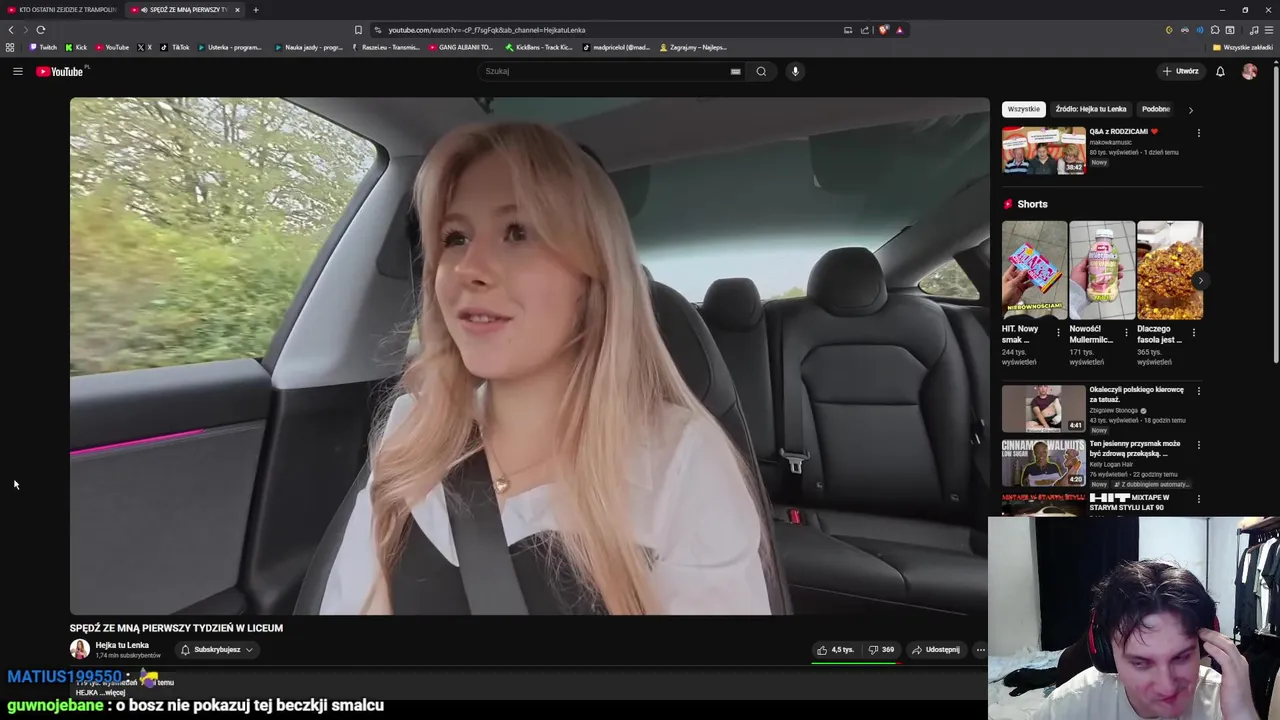Viewport: 1280px width, 720px height.
Task: Reload the page with refresh icon
Action: (40, 30)
